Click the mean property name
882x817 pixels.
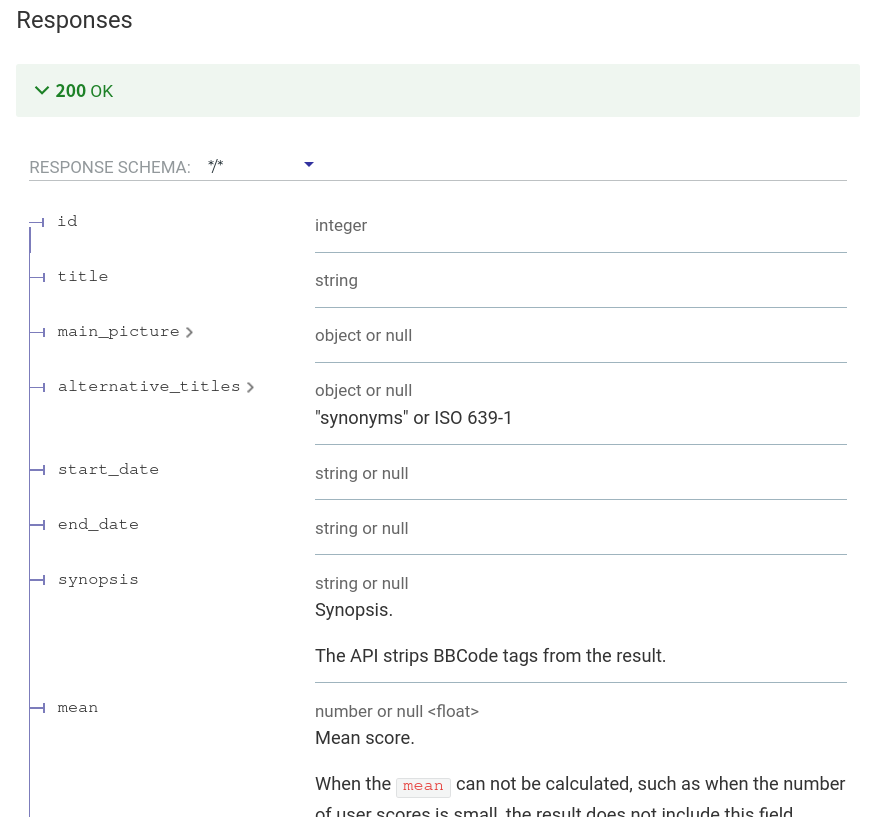(x=78, y=708)
